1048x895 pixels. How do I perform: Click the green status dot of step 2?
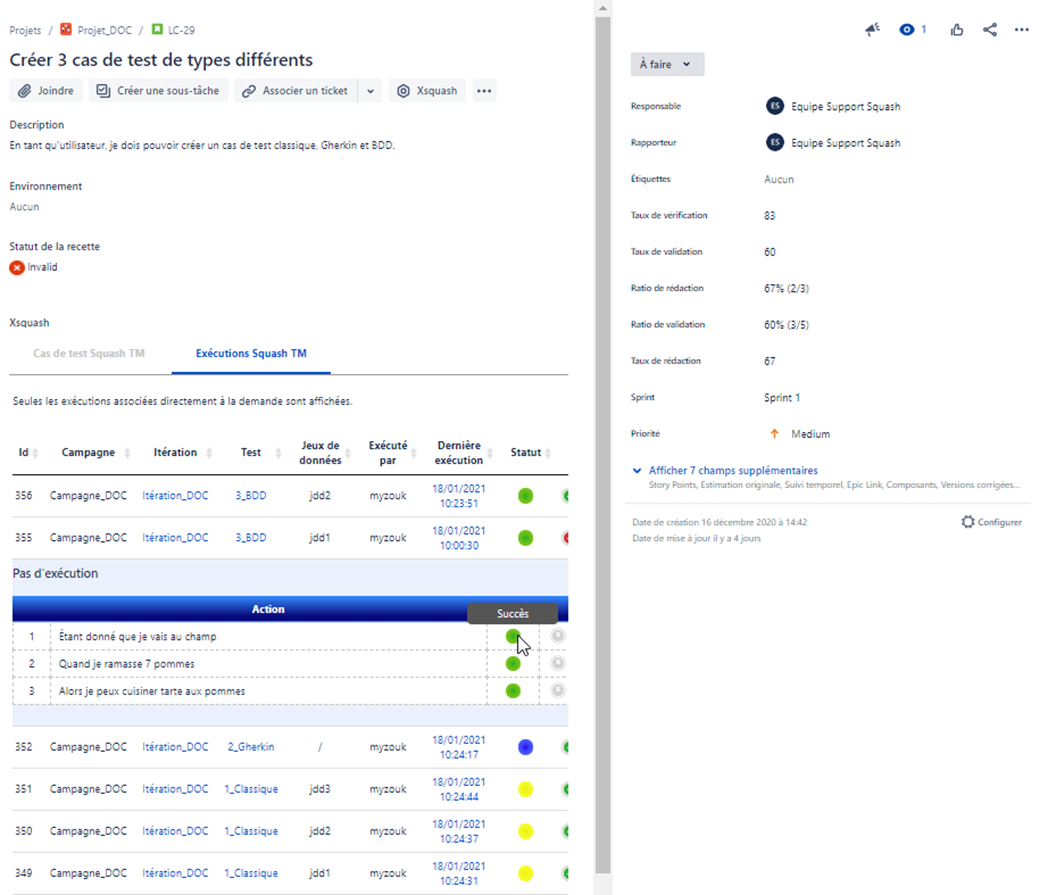pyautogui.click(x=513, y=664)
